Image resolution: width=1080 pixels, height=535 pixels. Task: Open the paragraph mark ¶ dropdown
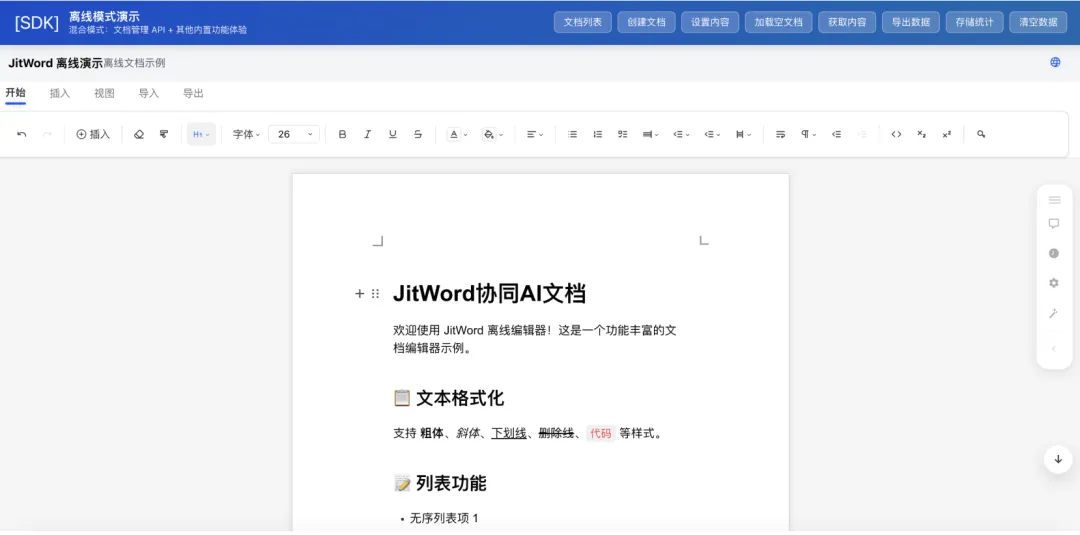808,134
